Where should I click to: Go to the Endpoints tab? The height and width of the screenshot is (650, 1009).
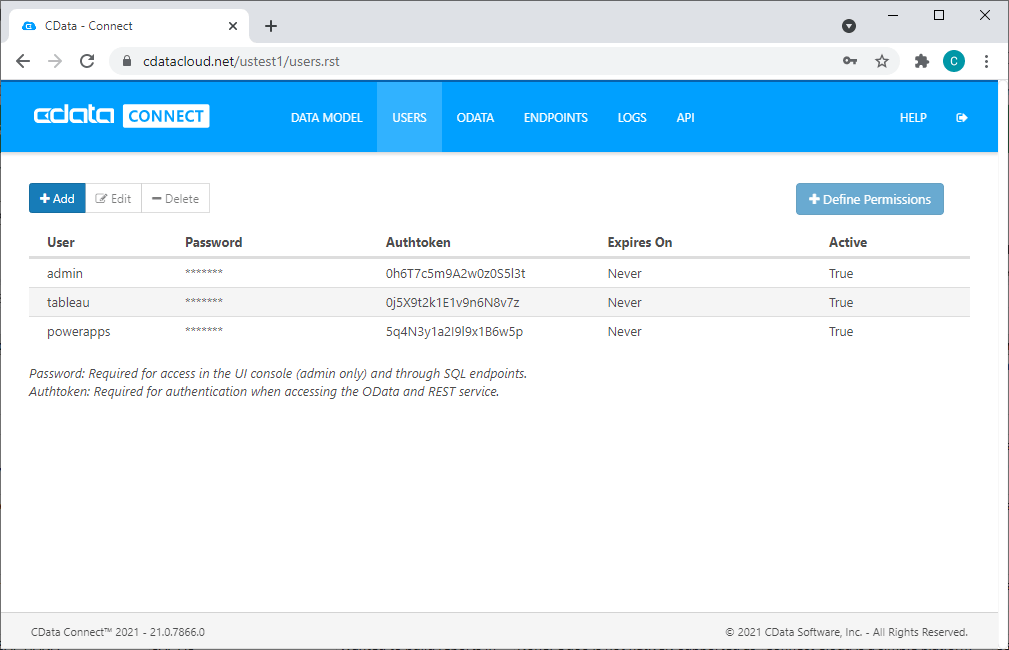click(555, 117)
